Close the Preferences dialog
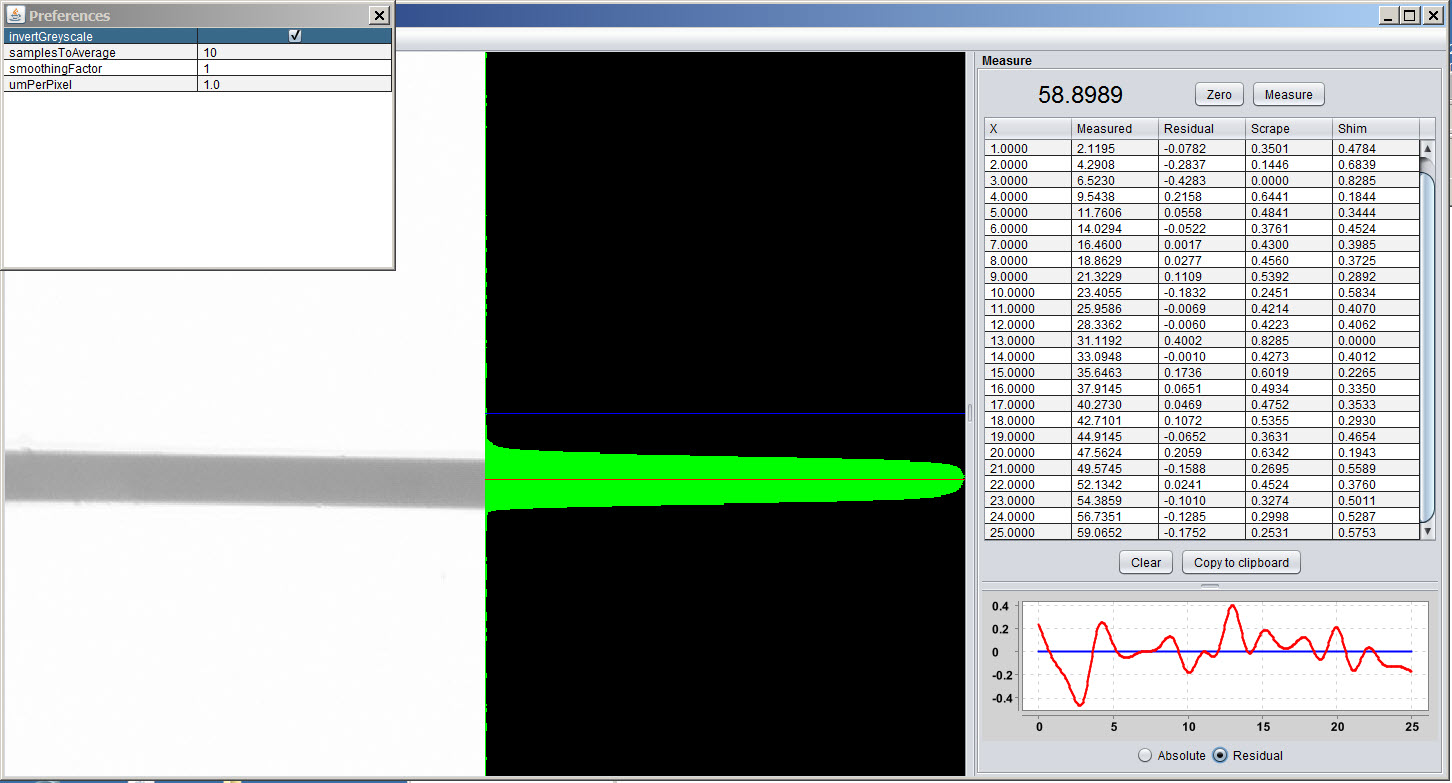Viewport: 1452px width, 783px height. point(379,15)
